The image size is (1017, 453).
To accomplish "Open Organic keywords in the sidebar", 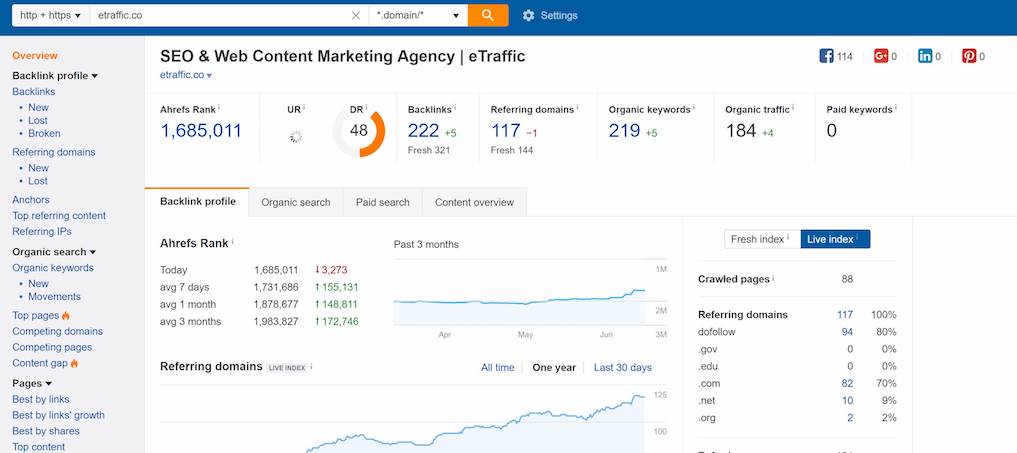I will point(53,268).
